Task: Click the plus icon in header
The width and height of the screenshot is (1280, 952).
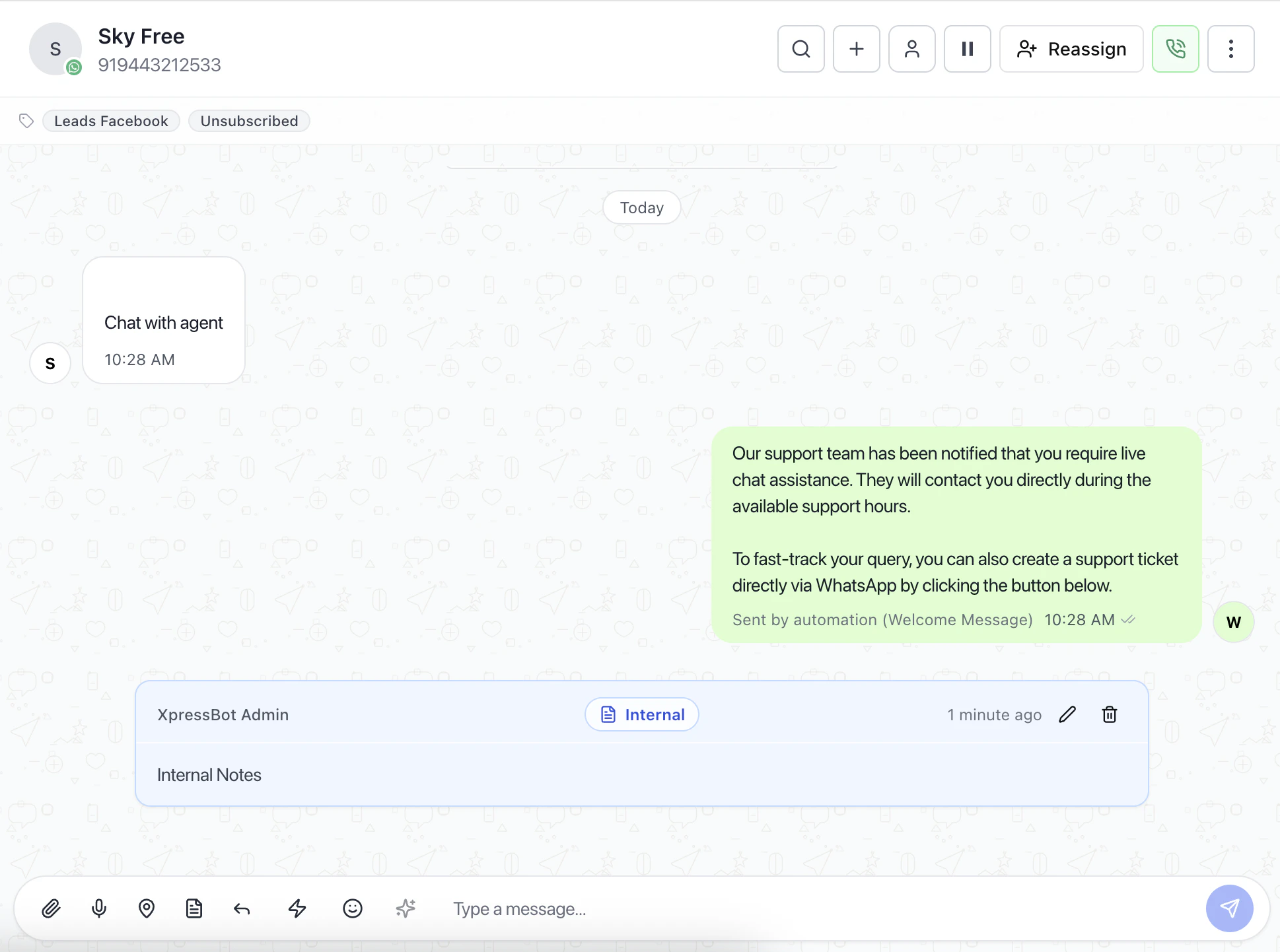Action: pos(856,49)
